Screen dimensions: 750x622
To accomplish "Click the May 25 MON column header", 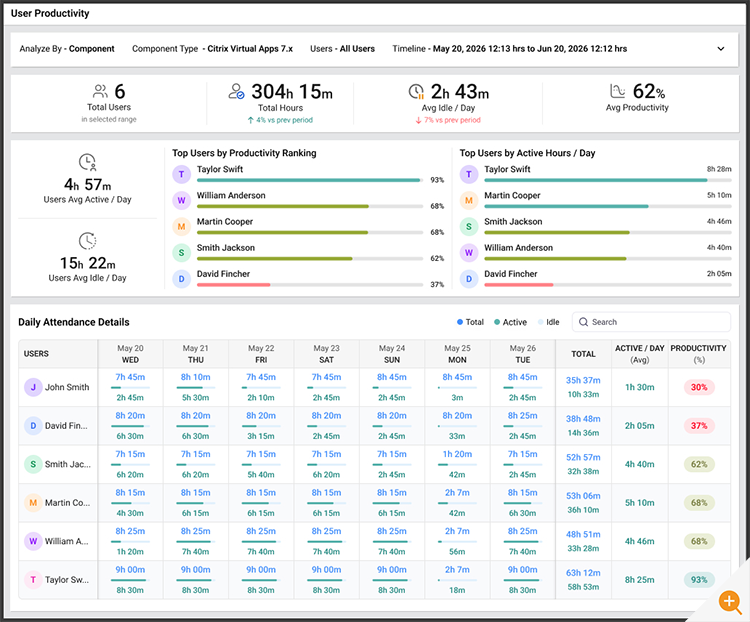I will pyautogui.click(x=457, y=354).
